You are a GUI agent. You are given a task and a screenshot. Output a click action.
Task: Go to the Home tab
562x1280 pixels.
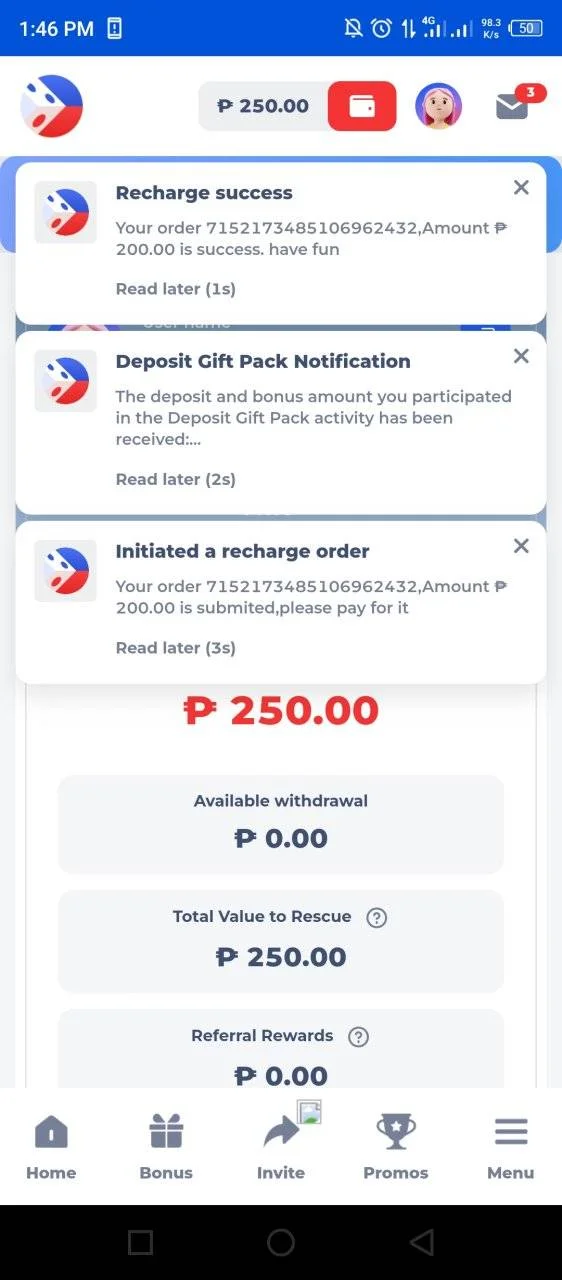[51, 1147]
